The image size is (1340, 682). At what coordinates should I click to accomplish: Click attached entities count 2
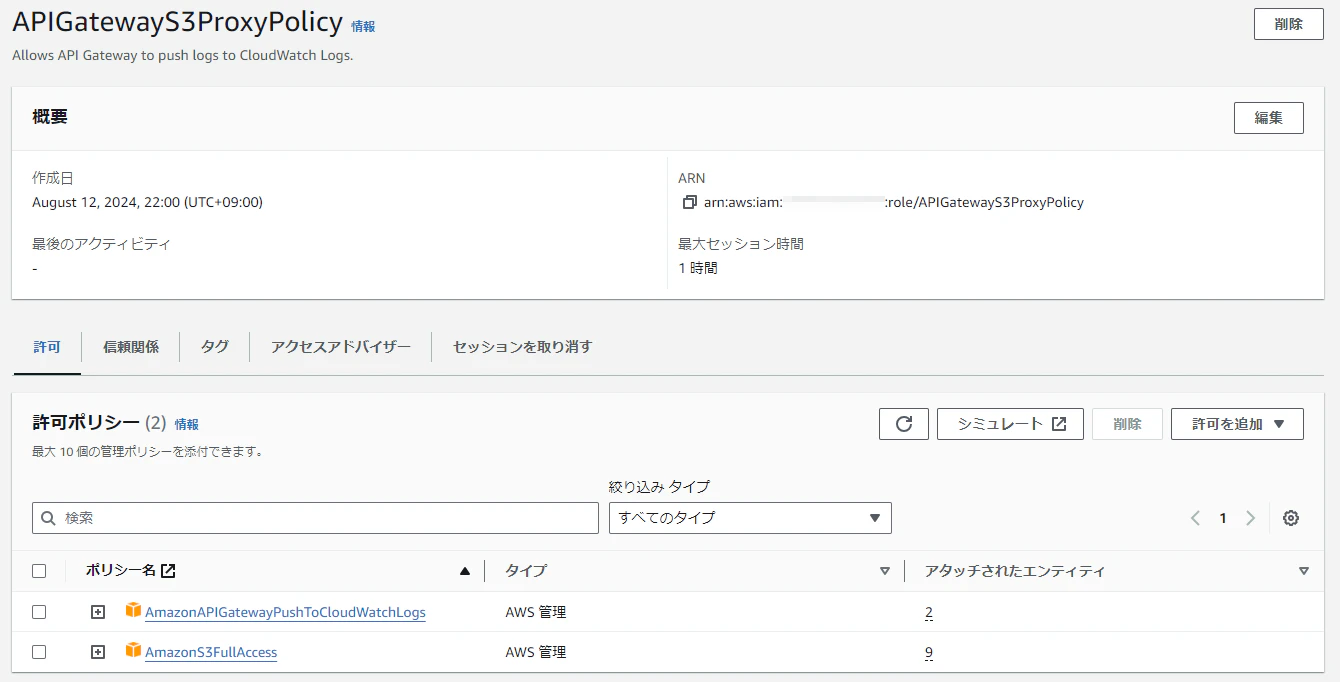tap(929, 612)
